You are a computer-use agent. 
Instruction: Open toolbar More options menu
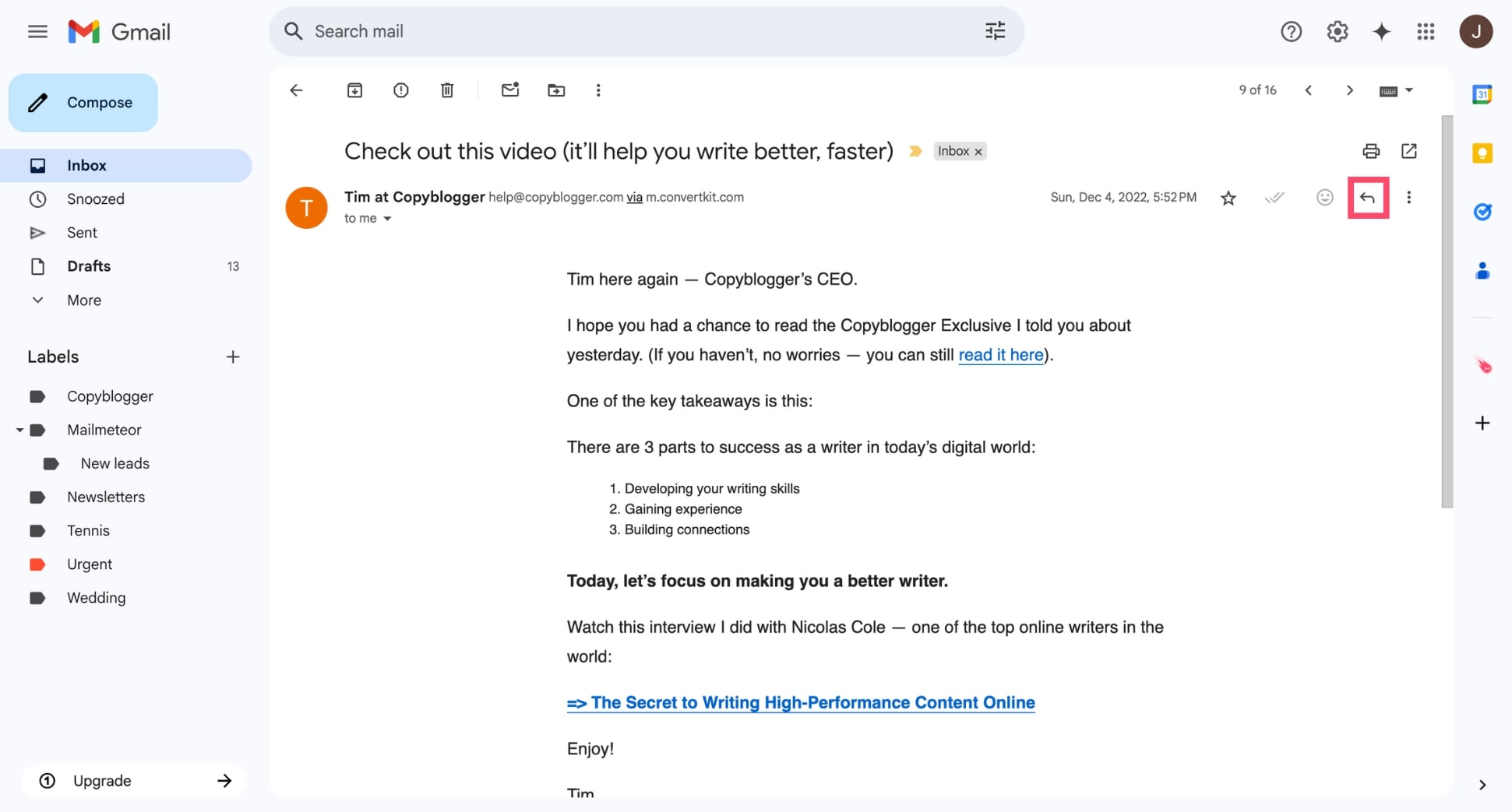598,90
